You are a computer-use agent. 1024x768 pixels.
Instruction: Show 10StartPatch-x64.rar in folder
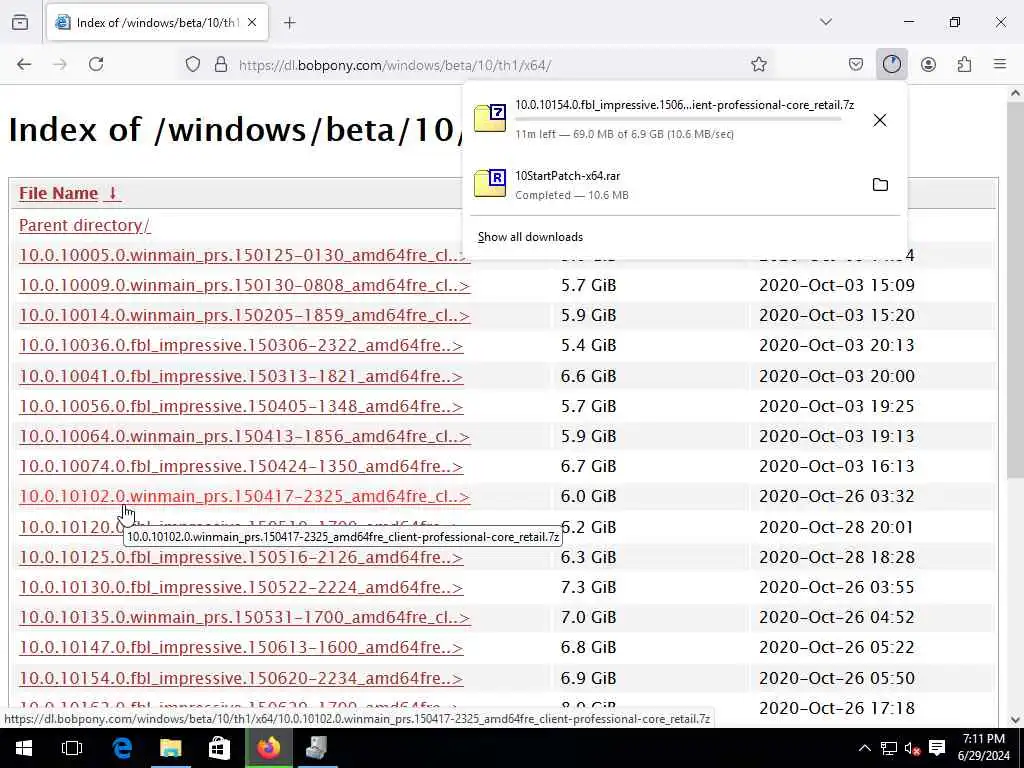click(x=880, y=185)
